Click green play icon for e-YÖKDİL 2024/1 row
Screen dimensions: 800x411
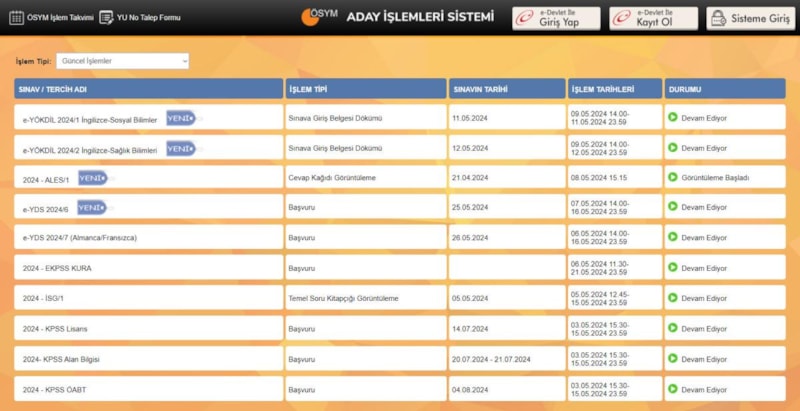tap(673, 118)
